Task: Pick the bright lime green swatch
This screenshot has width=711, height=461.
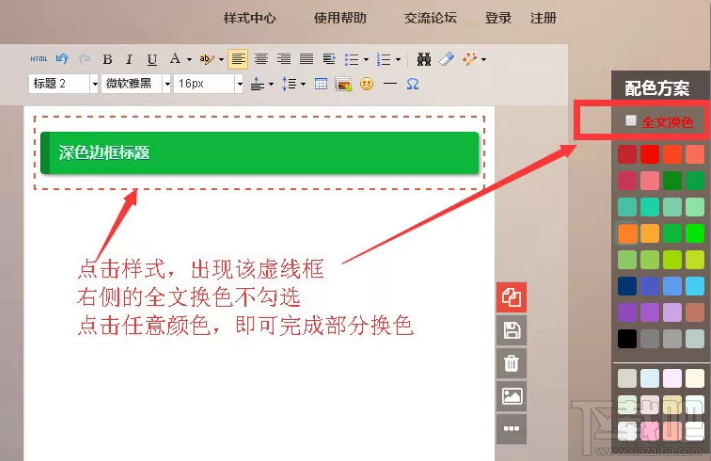Action: click(x=695, y=233)
